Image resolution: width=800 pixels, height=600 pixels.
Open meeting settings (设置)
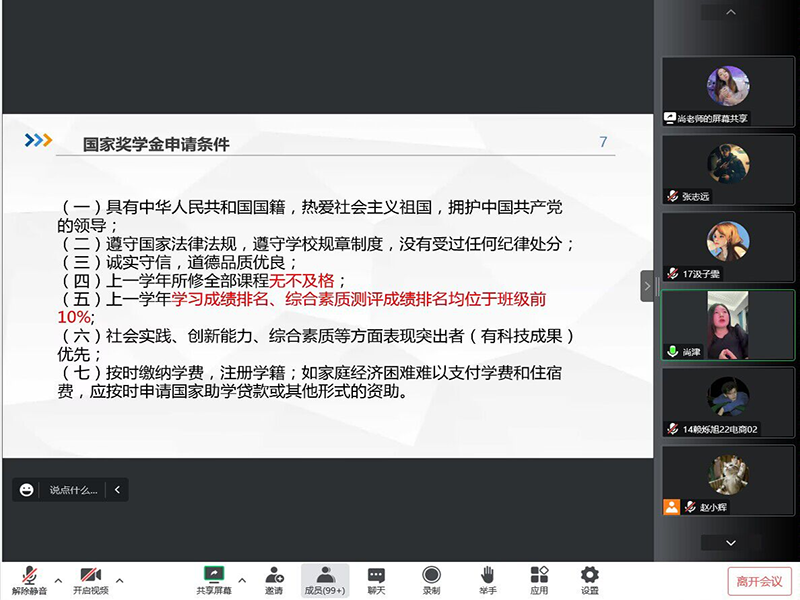point(590,579)
